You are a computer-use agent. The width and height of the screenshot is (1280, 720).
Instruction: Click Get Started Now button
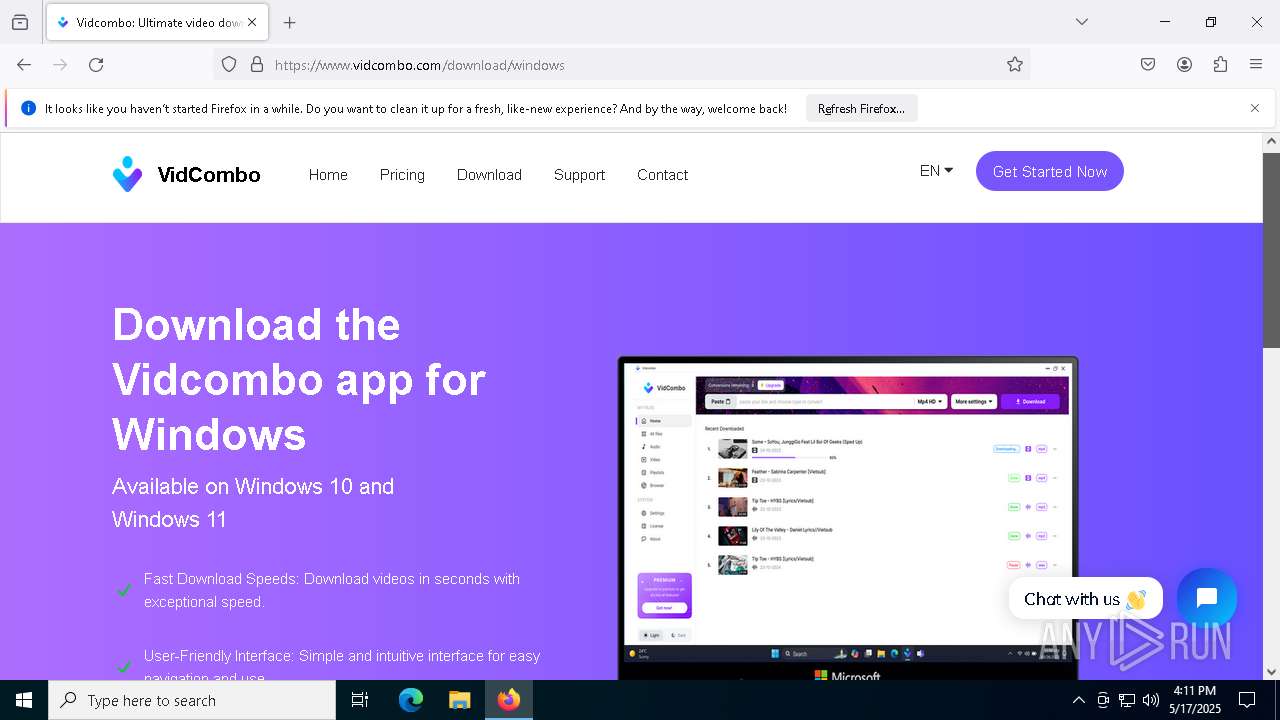1050,171
